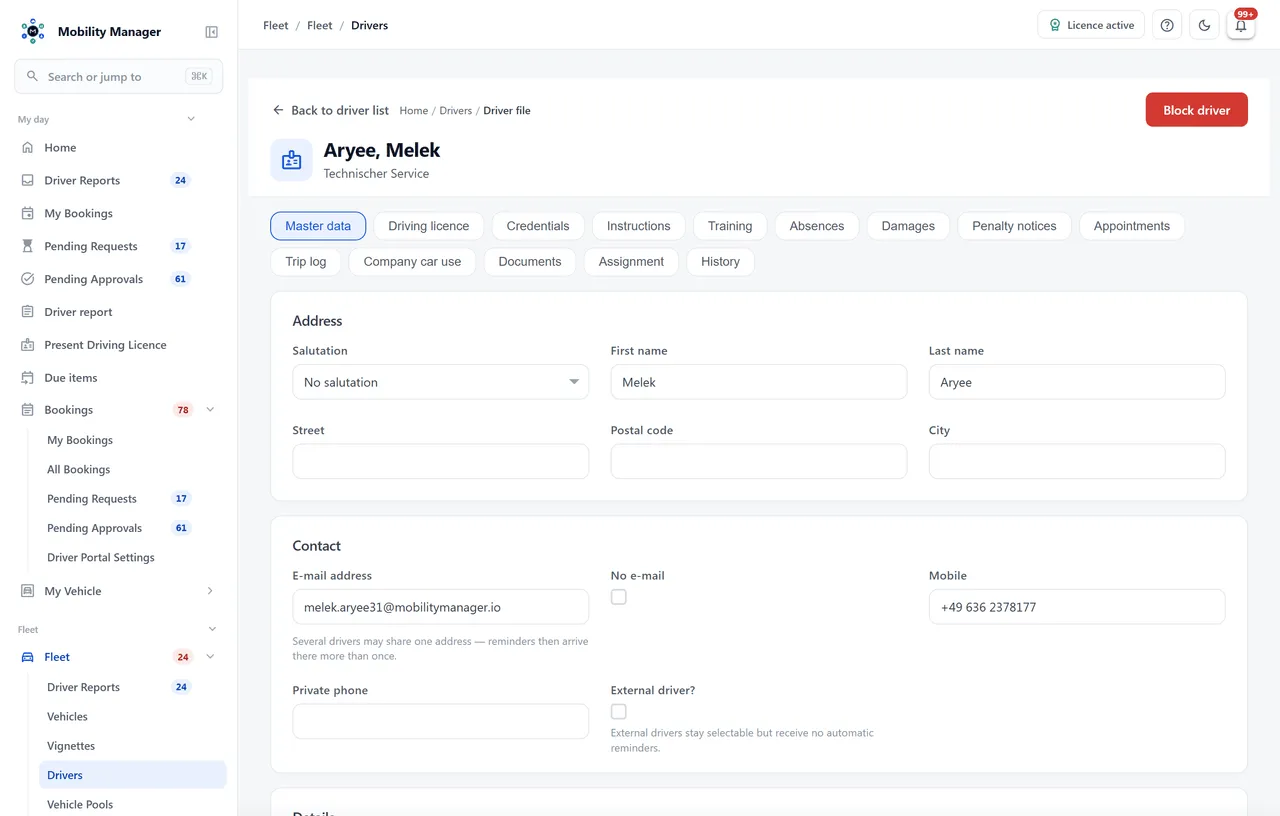Click the My Bookings calendar icon under My day

[28, 213]
